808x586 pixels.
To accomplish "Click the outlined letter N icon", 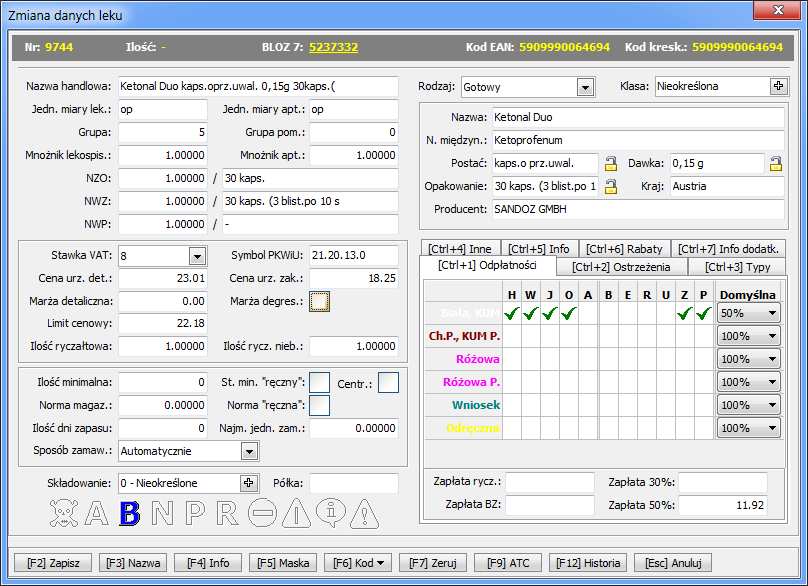I will coord(161,513).
